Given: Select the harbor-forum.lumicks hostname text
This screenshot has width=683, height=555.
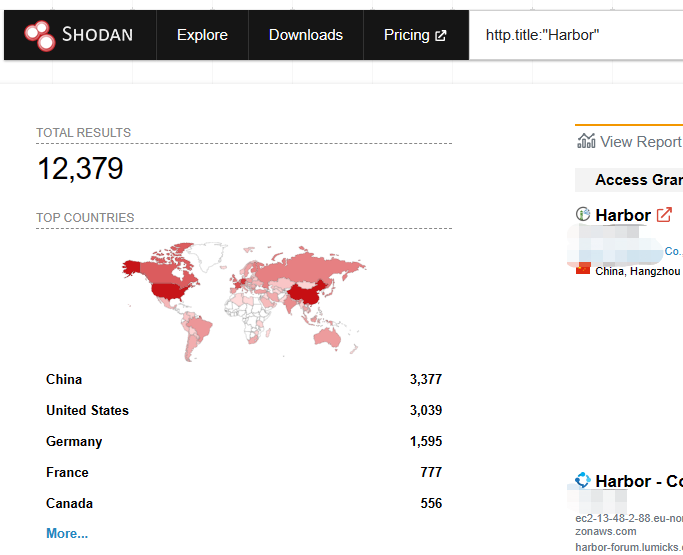Looking at the screenshot, I should [629, 547].
